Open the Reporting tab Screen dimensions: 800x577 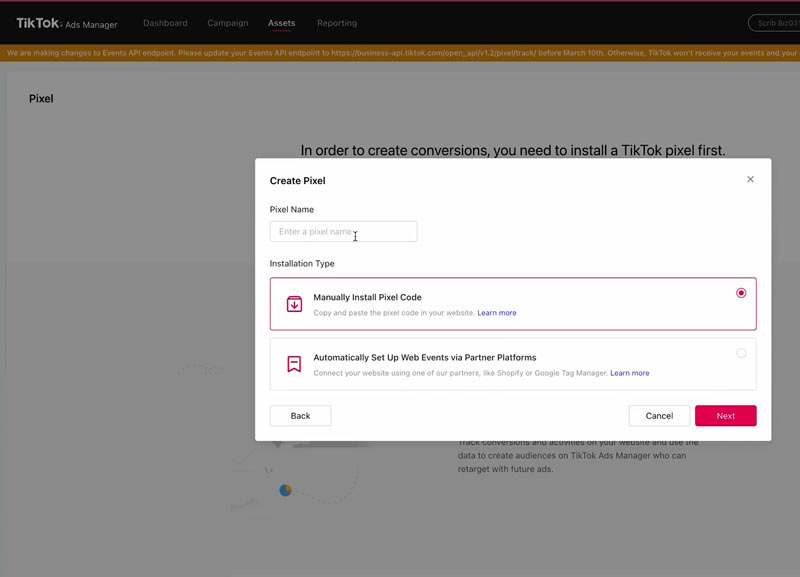coord(337,23)
